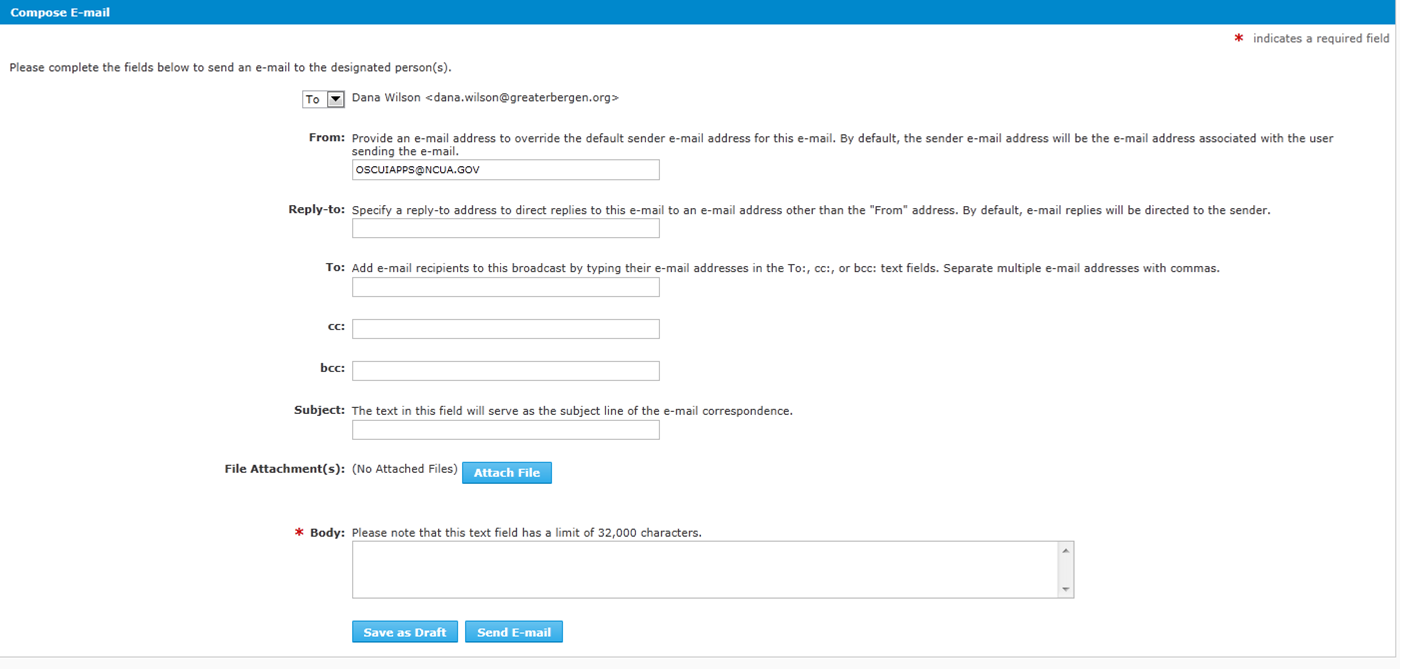Click the Body scrollbar up arrow

1066,551
